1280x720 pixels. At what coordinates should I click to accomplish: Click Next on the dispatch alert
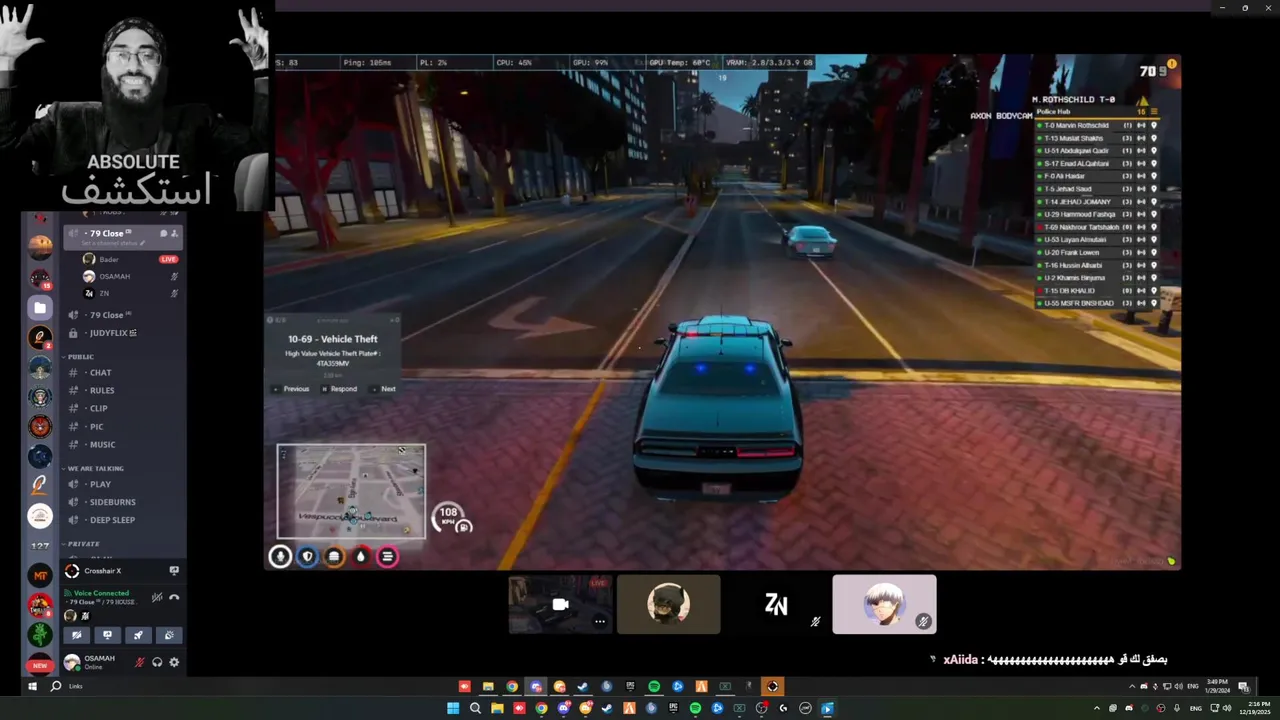[384, 389]
